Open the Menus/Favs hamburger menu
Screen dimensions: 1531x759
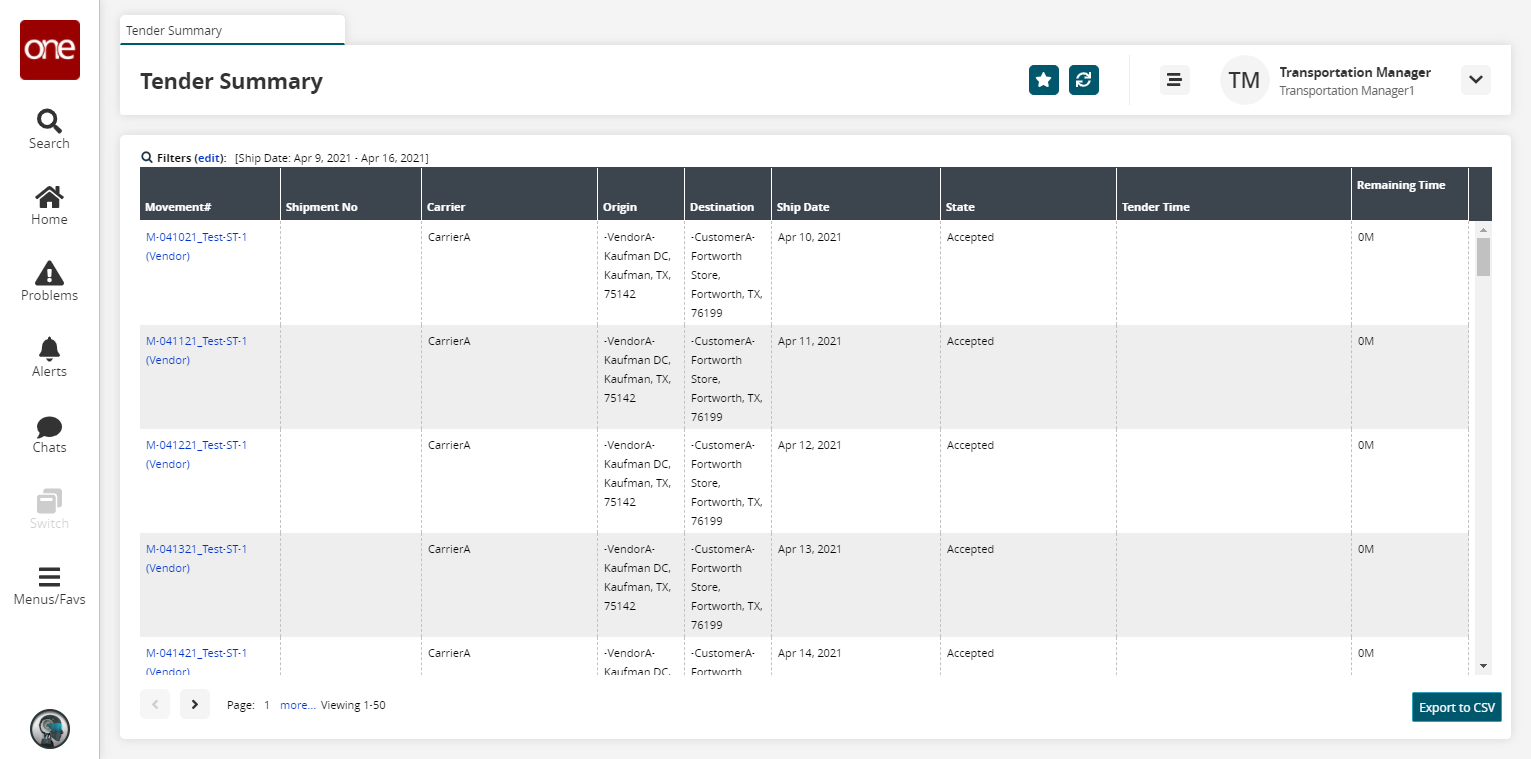click(x=49, y=586)
